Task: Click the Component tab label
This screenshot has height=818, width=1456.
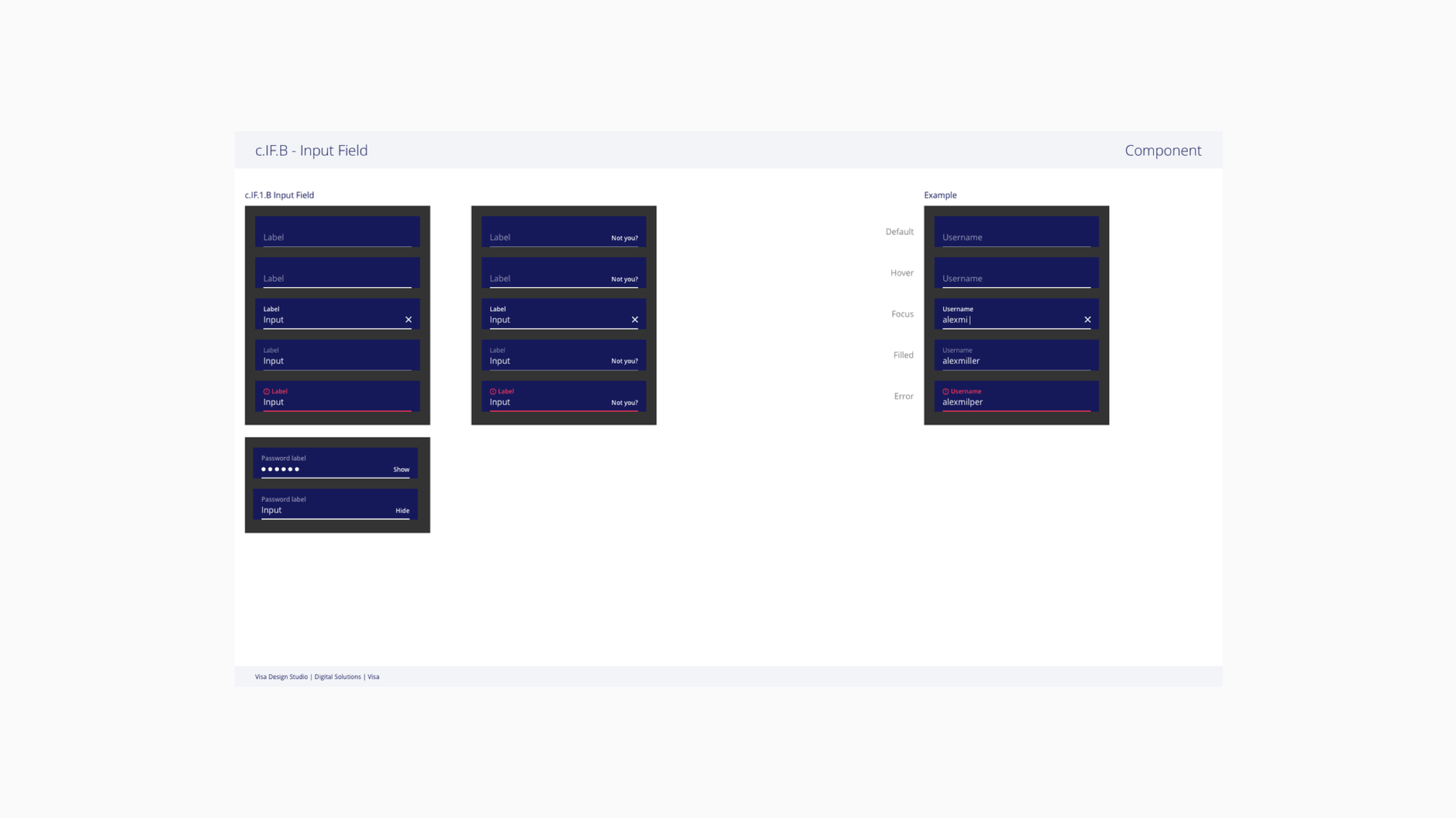Action: click(1163, 150)
